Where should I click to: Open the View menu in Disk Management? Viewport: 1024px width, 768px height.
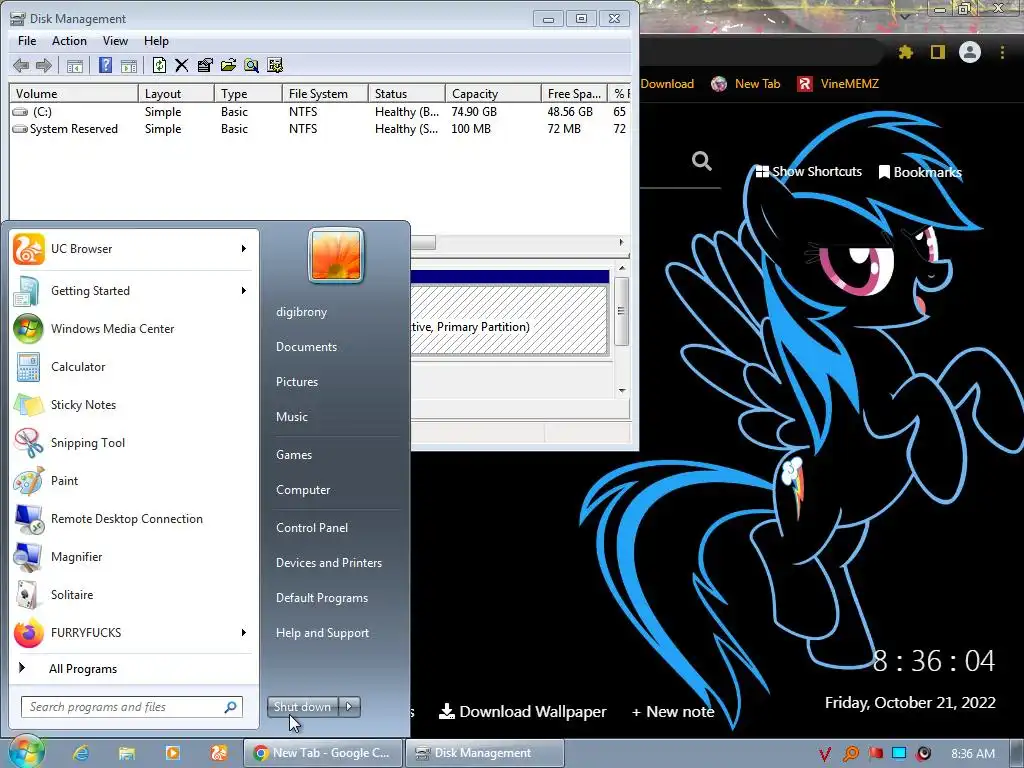point(115,40)
